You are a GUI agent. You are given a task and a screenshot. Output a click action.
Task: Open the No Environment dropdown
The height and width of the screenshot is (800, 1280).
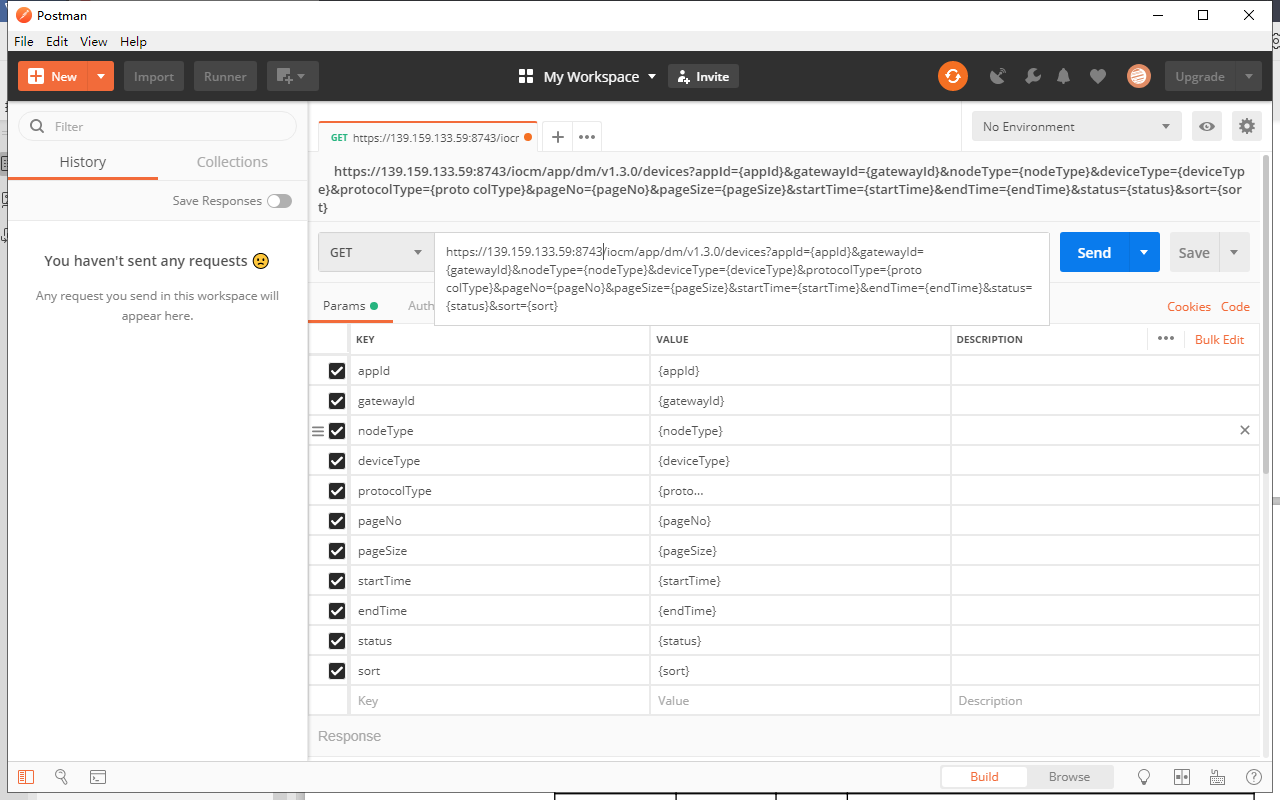[x=1076, y=126]
